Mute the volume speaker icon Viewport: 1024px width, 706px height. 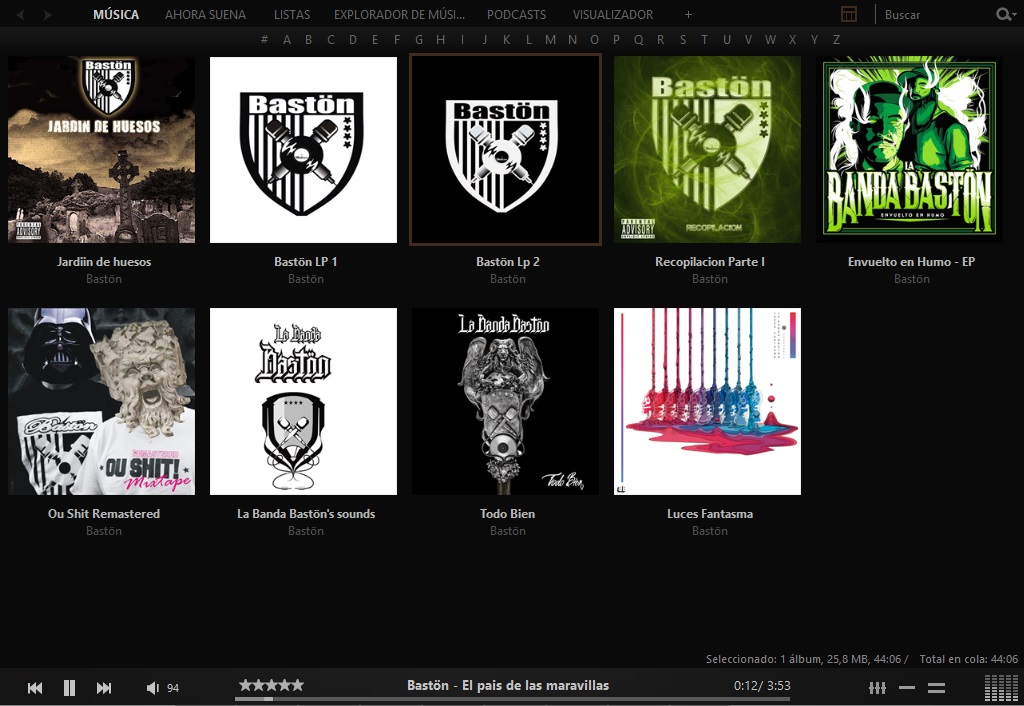(152, 688)
